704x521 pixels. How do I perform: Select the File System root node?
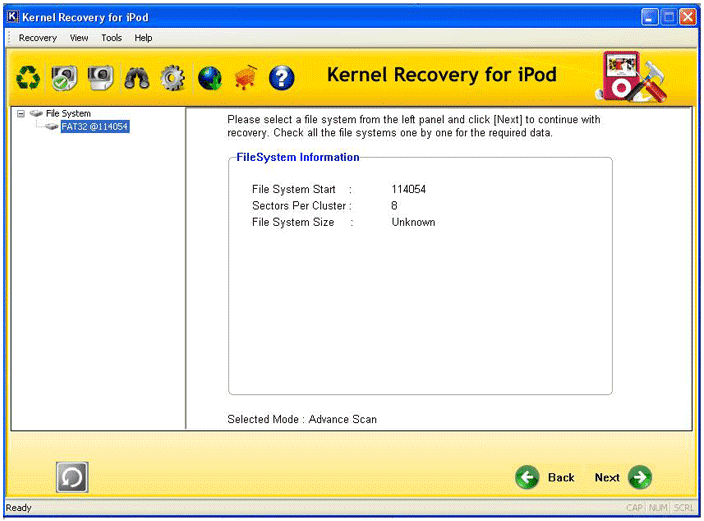pyautogui.click(x=68, y=113)
